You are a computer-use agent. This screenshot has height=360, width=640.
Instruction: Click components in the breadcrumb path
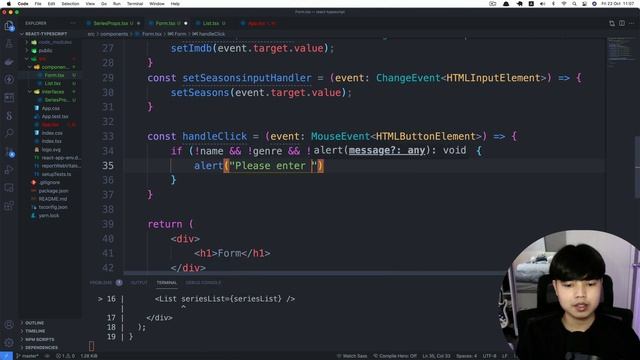(x=114, y=34)
